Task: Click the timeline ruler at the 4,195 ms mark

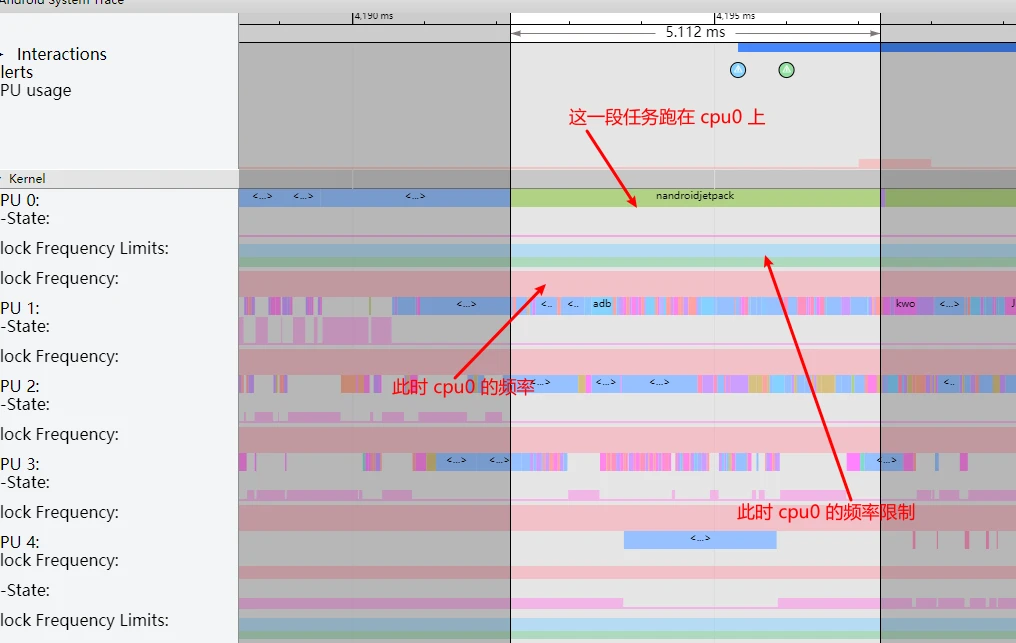Action: (x=720, y=15)
